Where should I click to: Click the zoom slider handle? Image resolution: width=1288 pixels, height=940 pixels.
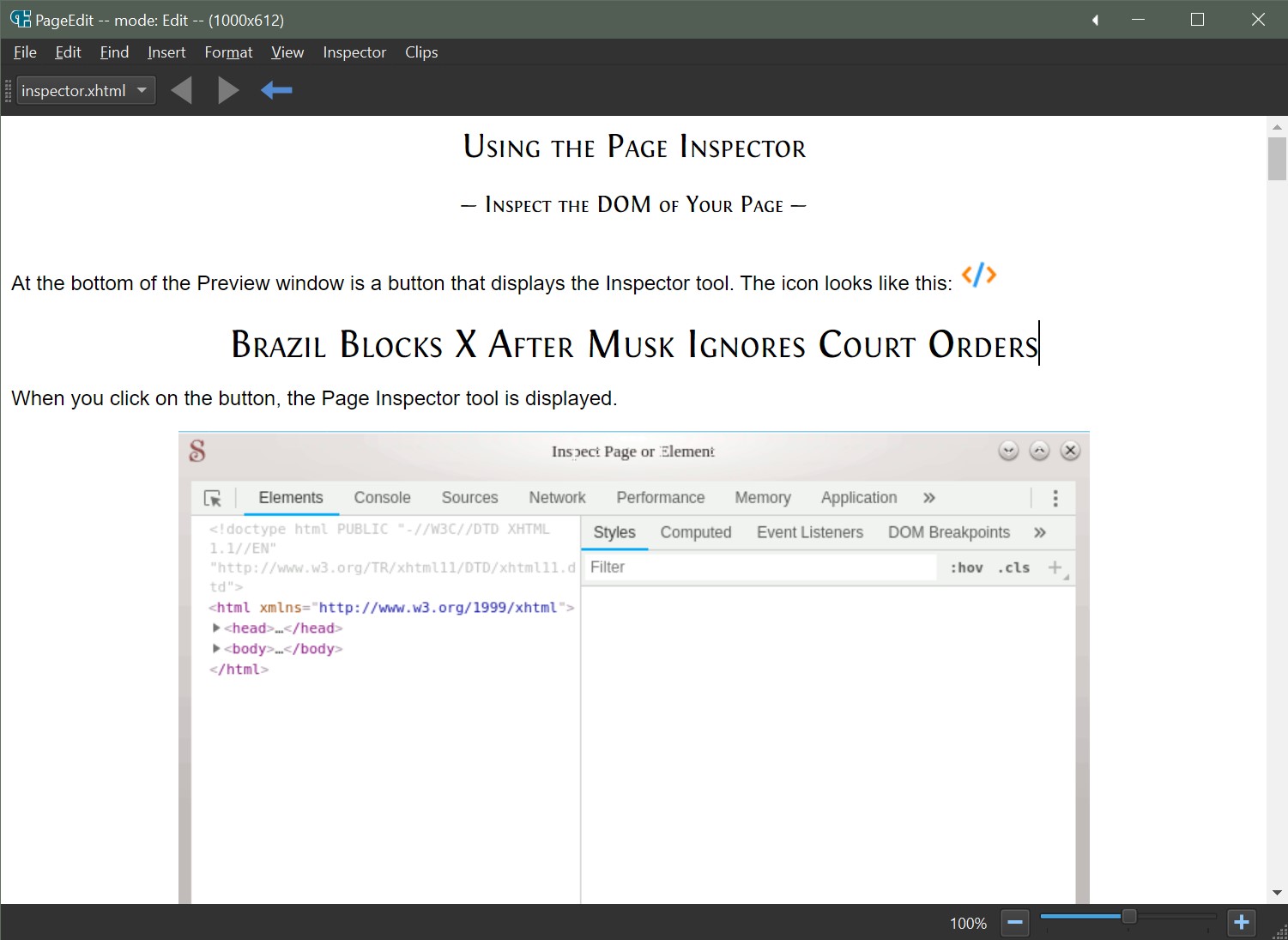1129,917
